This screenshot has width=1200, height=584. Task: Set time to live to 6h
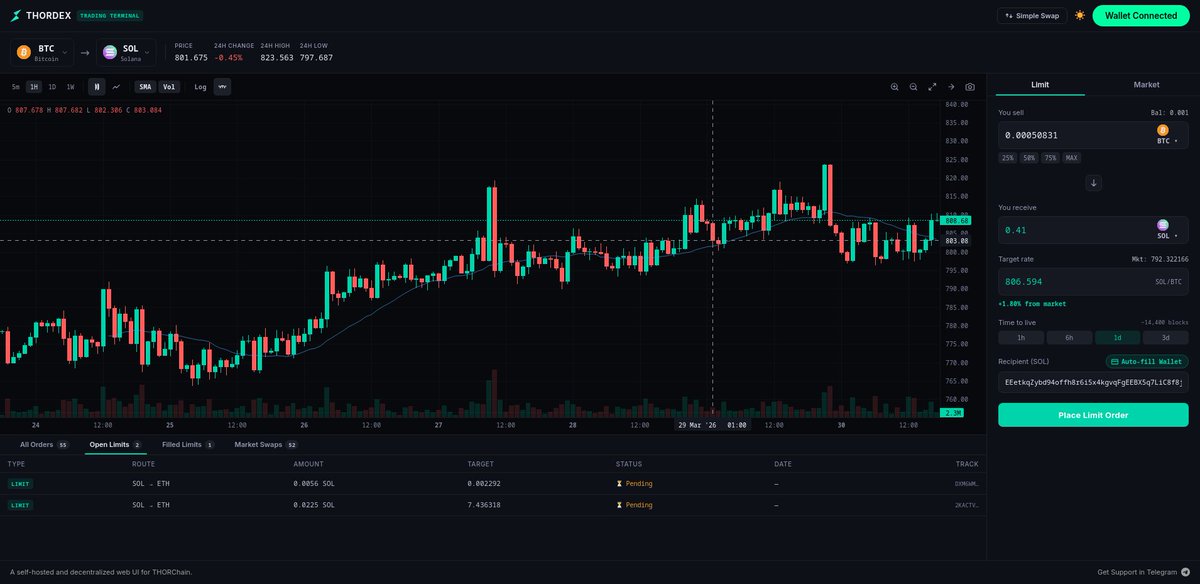pos(1069,338)
